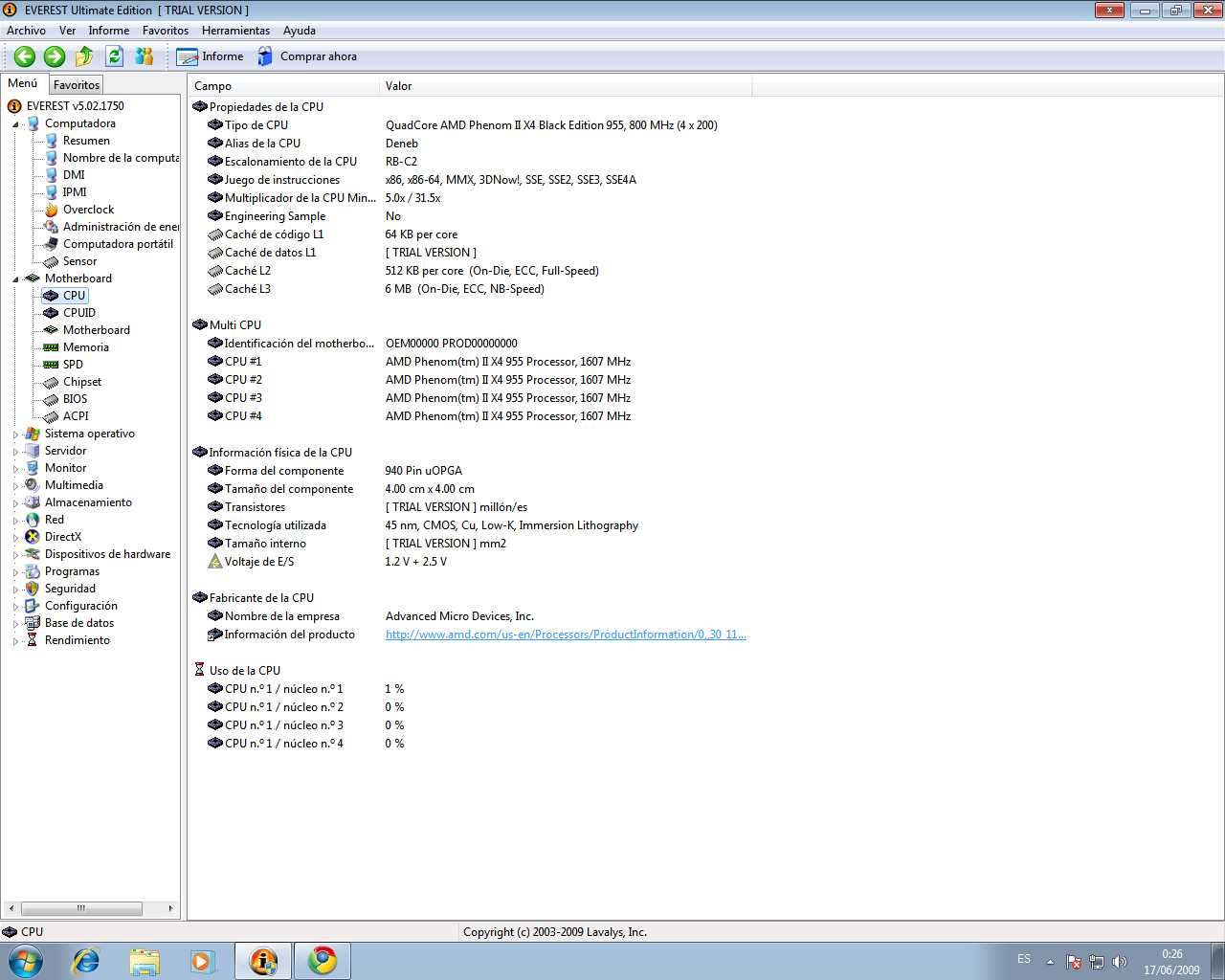1225x980 pixels.
Task: Select the Chipset icon in the tree
Action: (52, 382)
